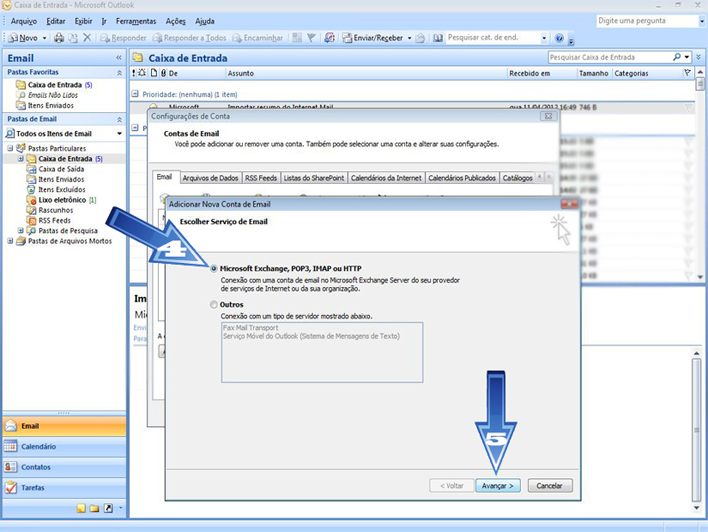Image resolution: width=708 pixels, height=532 pixels.
Task: Click the search magnifier in Caixa de Entrada
Action: pyautogui.click(x=676, y=57)
